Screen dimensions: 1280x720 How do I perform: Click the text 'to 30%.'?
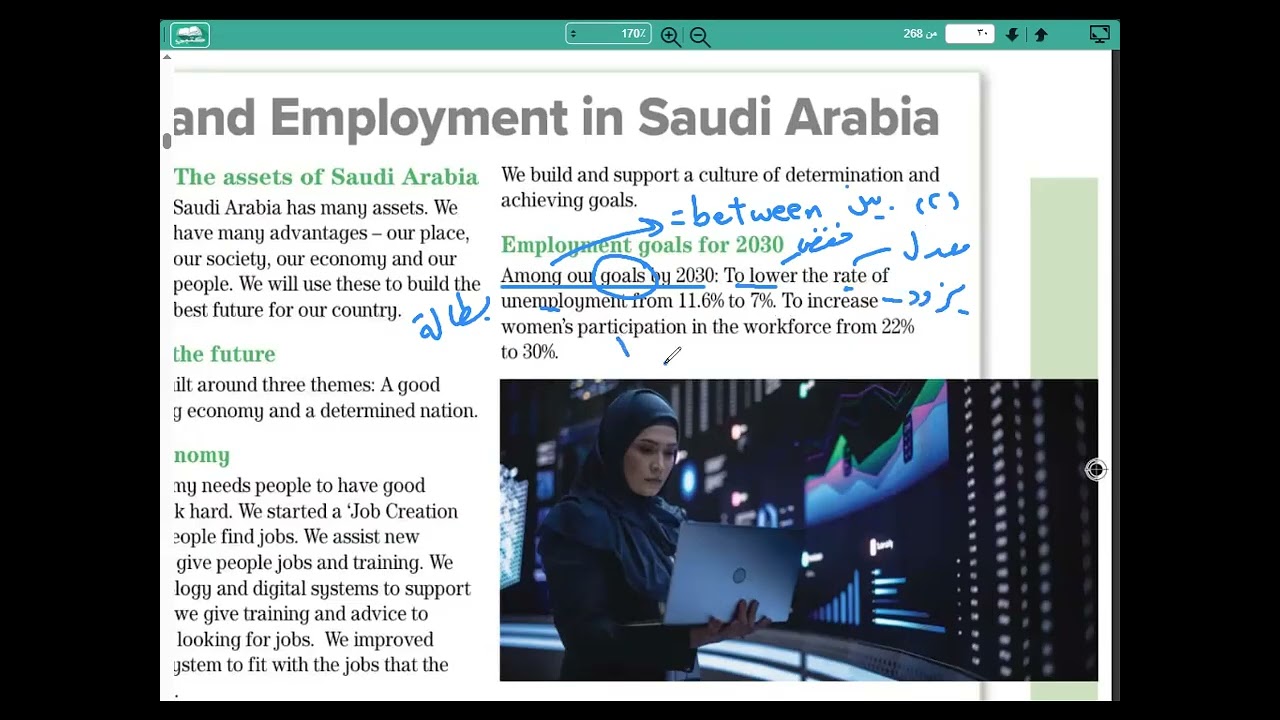[529, 352]
